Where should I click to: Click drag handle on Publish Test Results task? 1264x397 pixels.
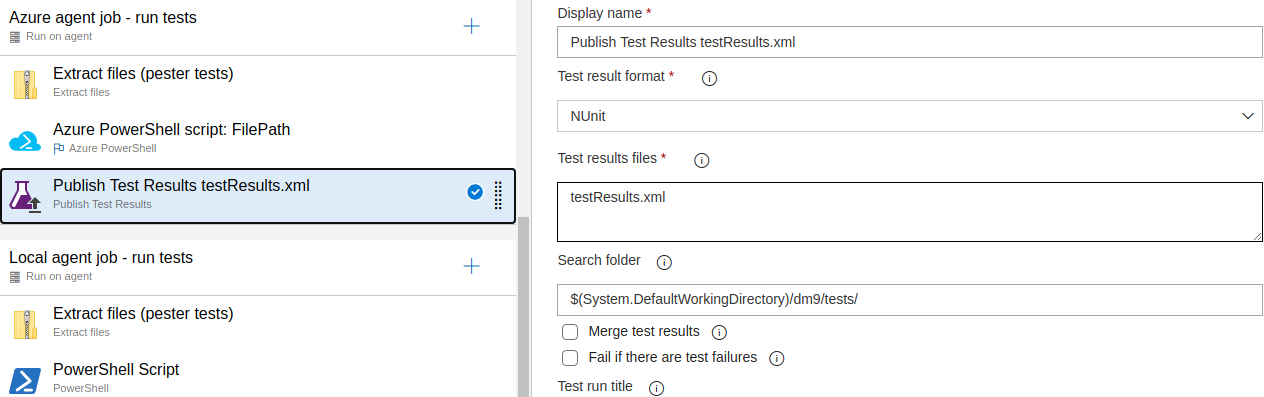(x=498, y=195)
